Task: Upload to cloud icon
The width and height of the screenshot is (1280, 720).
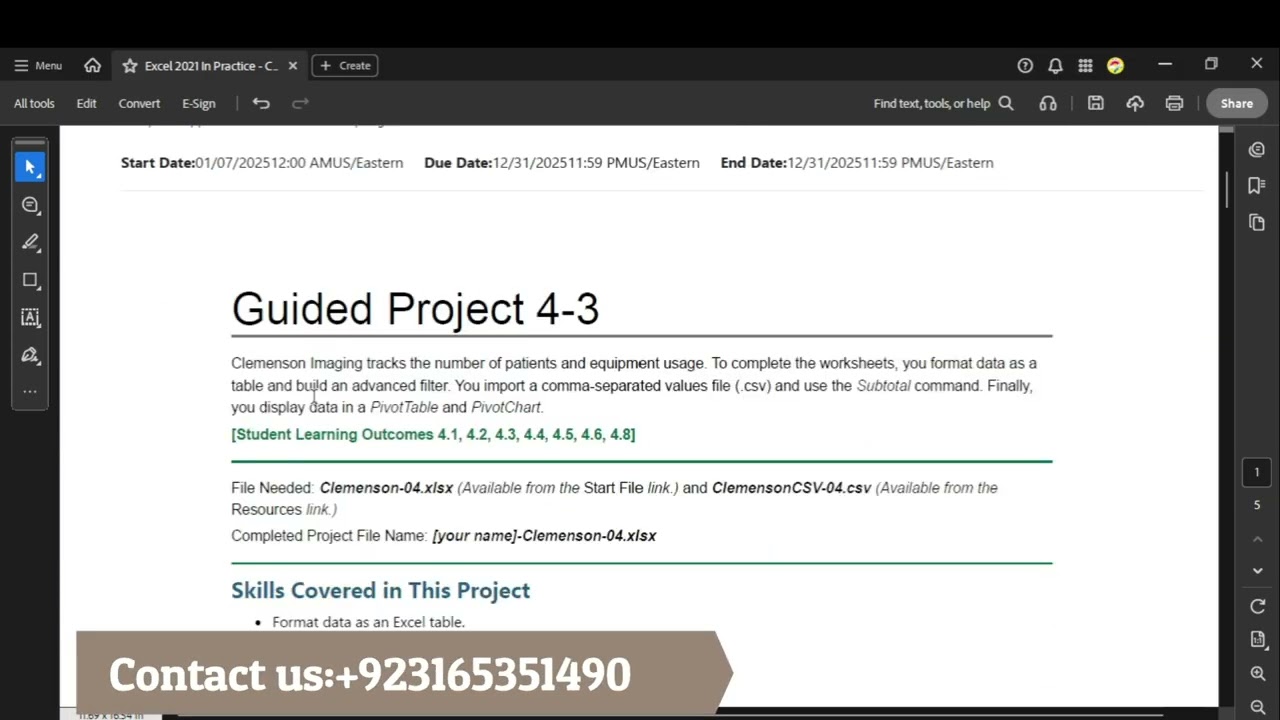Action: pos(1135,103)
